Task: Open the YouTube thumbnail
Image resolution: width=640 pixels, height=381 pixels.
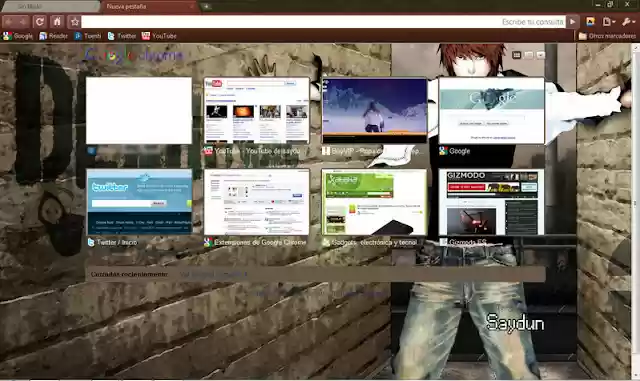Action: click(x=256, y=110)
